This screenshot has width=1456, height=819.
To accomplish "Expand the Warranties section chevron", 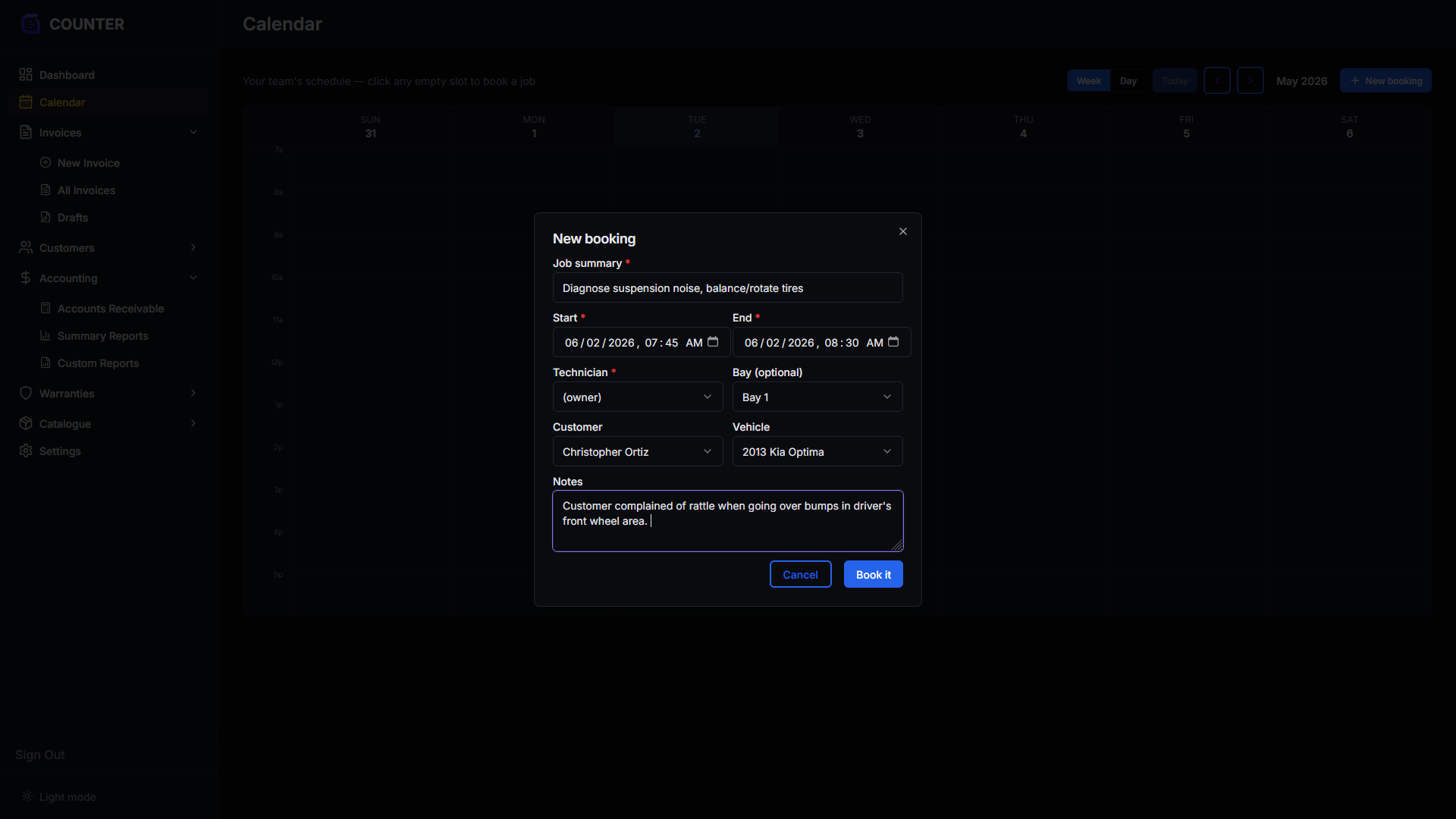I will click(193, 393).
